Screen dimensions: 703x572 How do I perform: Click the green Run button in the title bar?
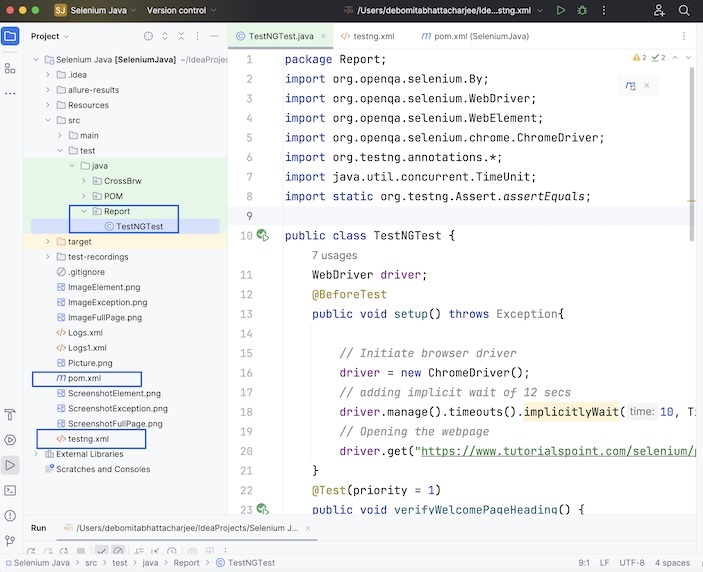coord(560,10)
